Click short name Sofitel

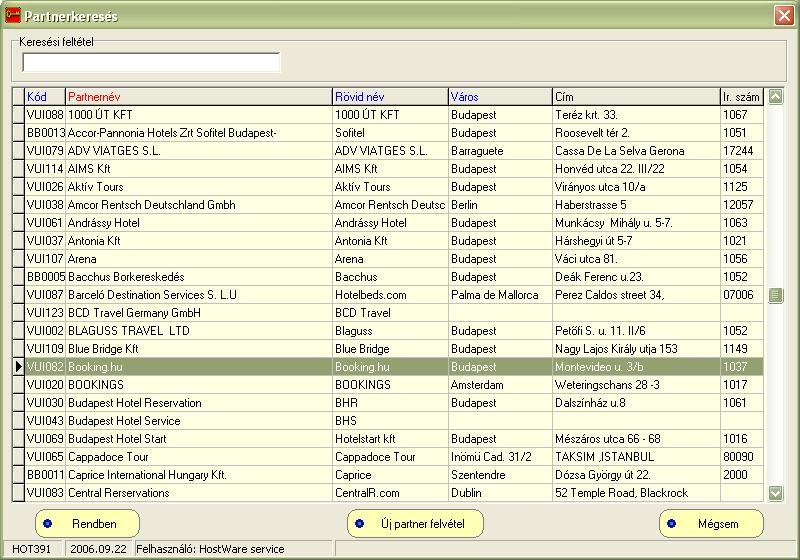(x=349, y=133)
